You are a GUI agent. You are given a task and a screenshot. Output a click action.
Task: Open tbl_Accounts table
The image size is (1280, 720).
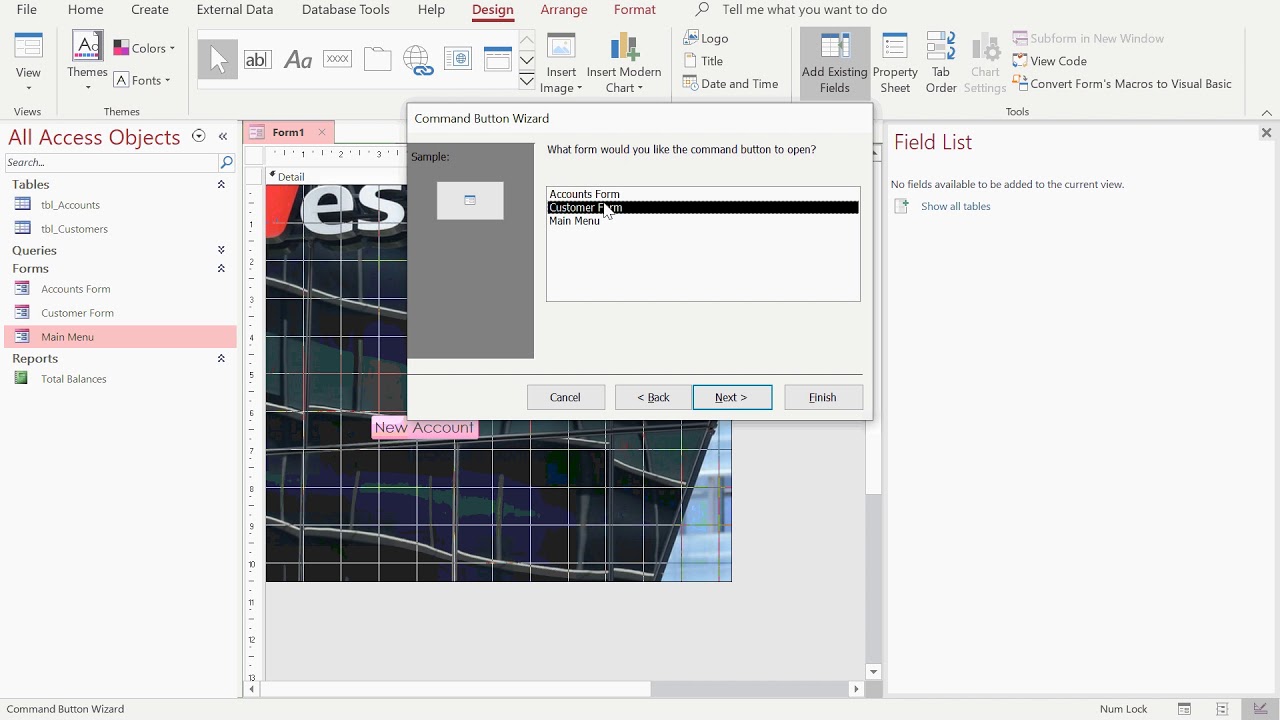70,205
